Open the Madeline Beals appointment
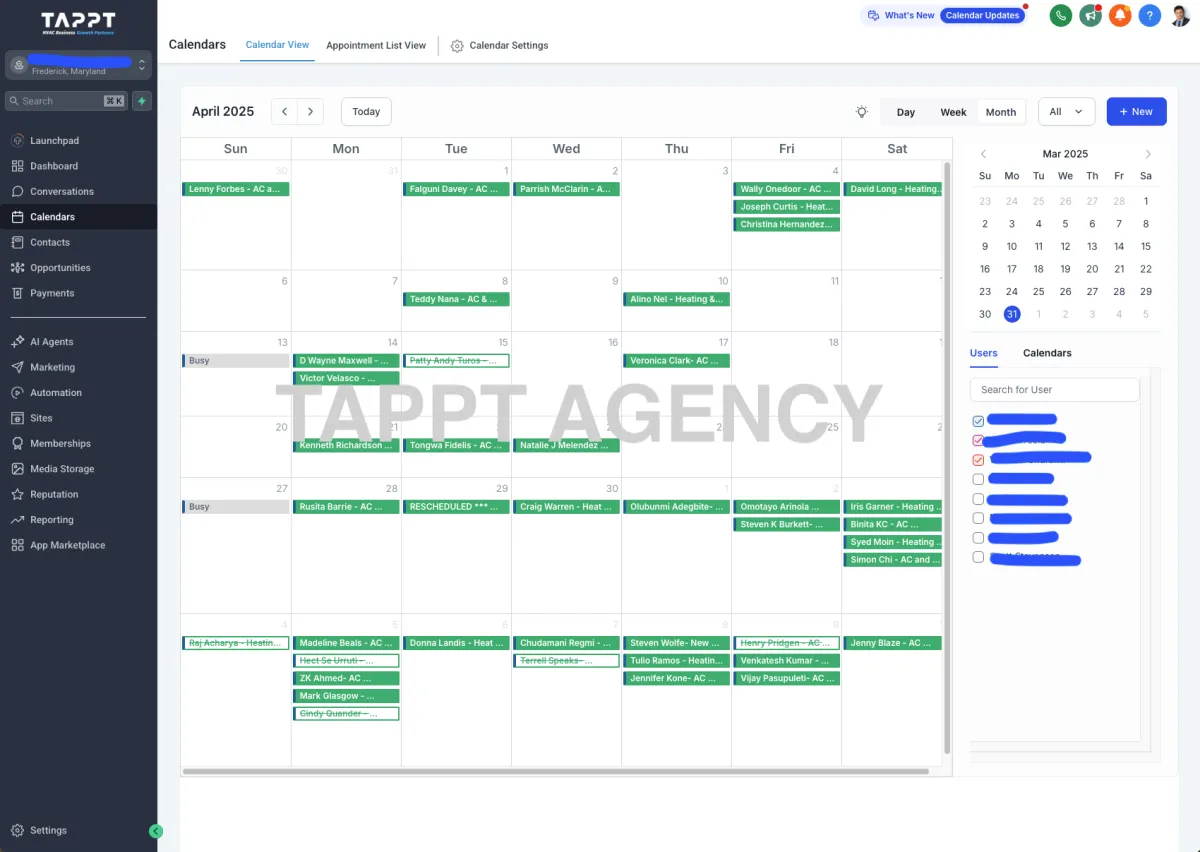This screenshot has height=852, width=1200. click(x=346, y=643)
